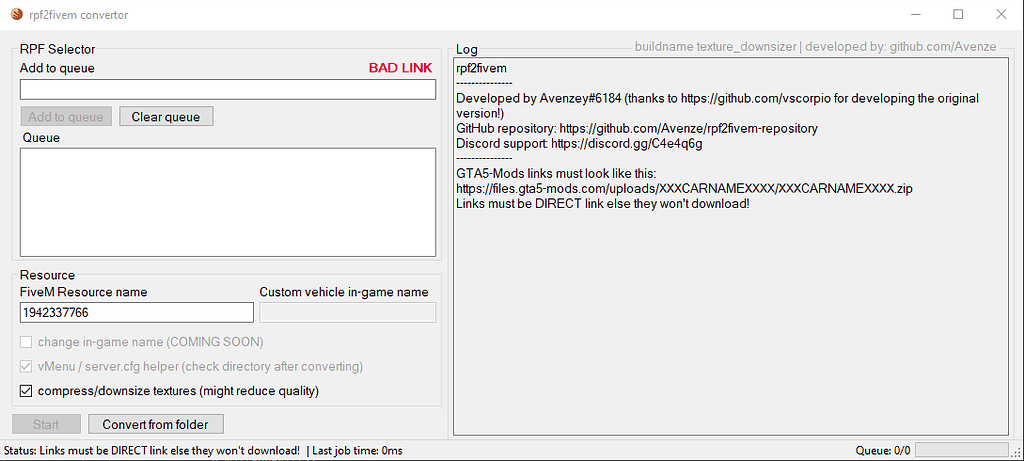Click the window resize grip at bottom corner
Image resolution: width=1024 pixels, height=461 pixels.
pyautogui.click(x=1017, y=453)
